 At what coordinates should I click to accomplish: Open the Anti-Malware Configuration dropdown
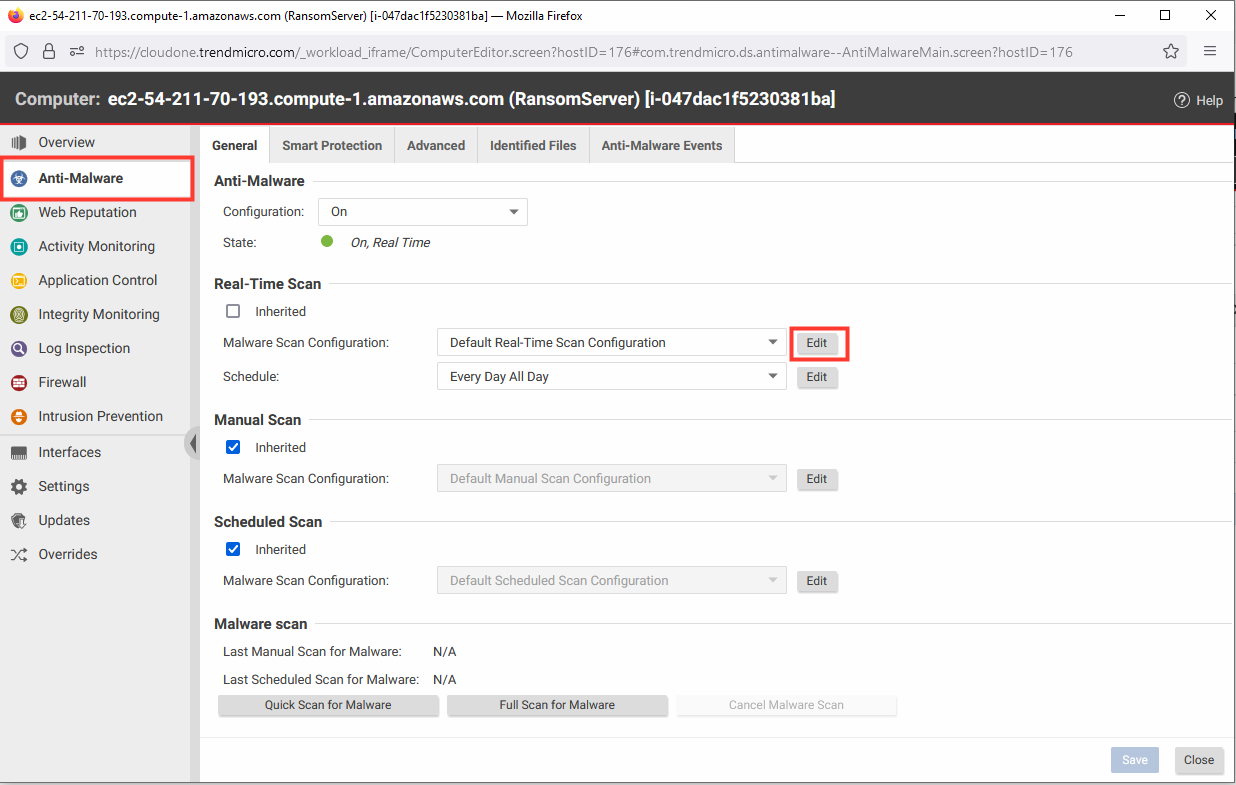[423, 212]
